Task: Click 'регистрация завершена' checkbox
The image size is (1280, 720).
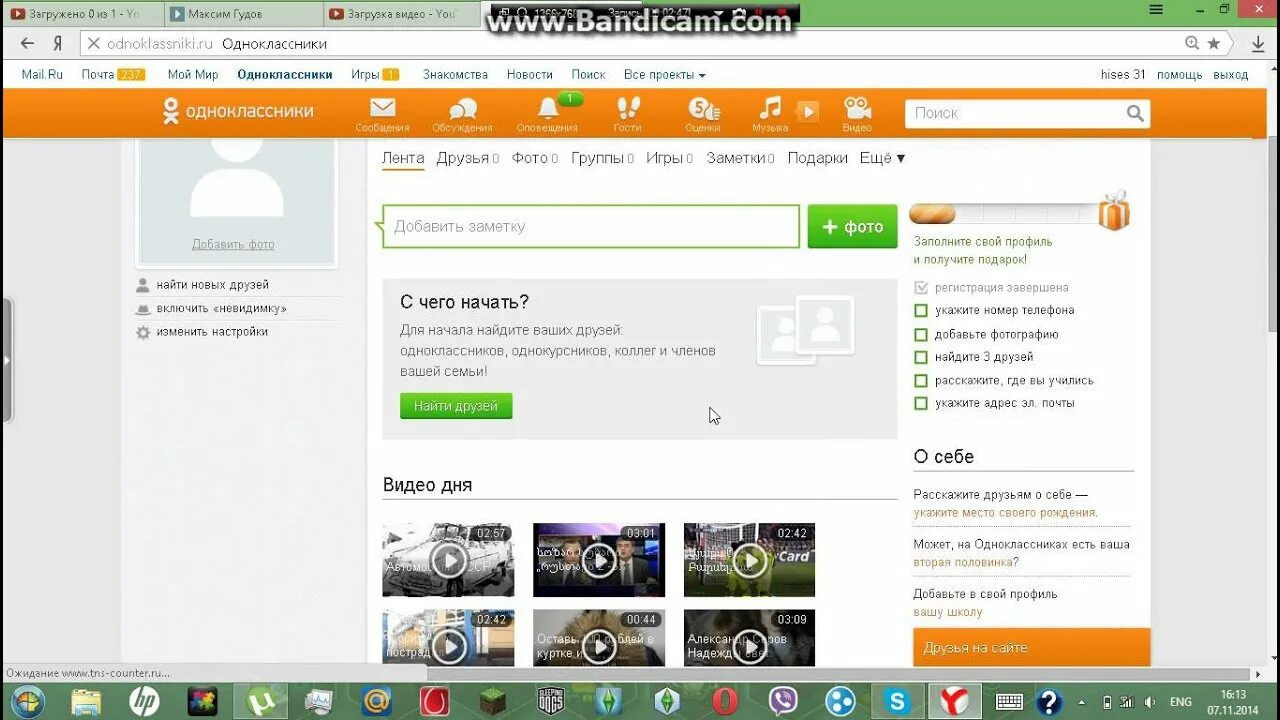Action: pyautogui.click(x=921, y=288)
